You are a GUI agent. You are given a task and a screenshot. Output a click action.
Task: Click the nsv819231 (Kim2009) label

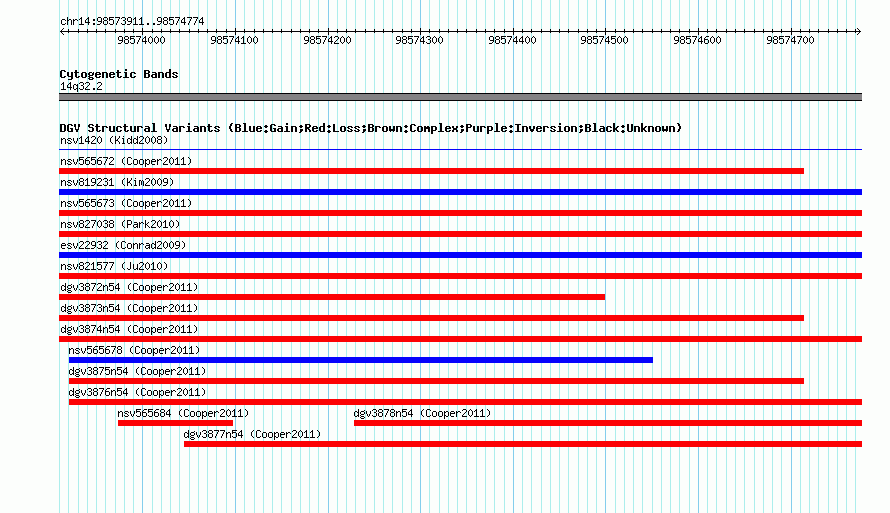117,182
